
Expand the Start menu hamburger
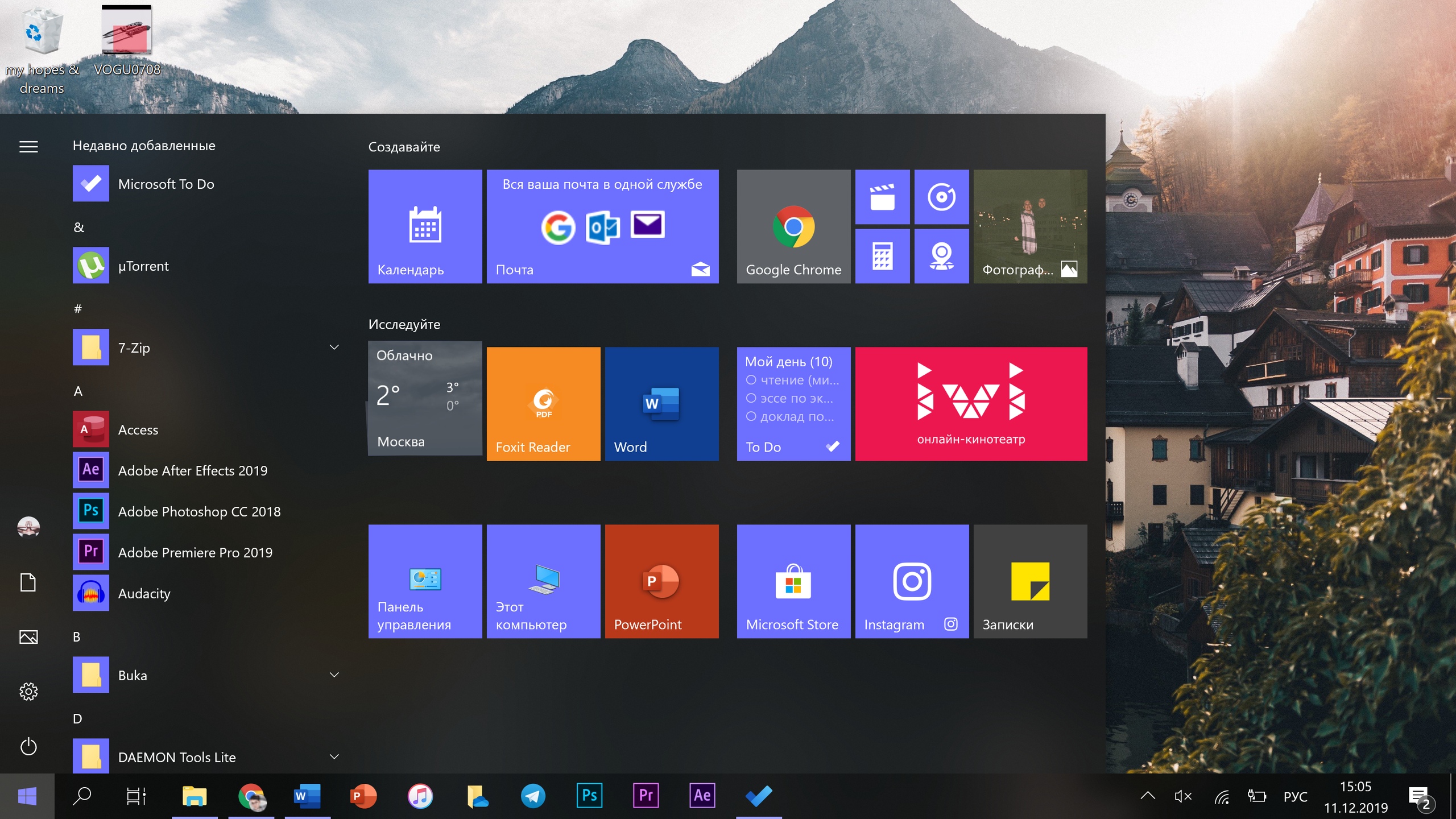click(28, 147)
